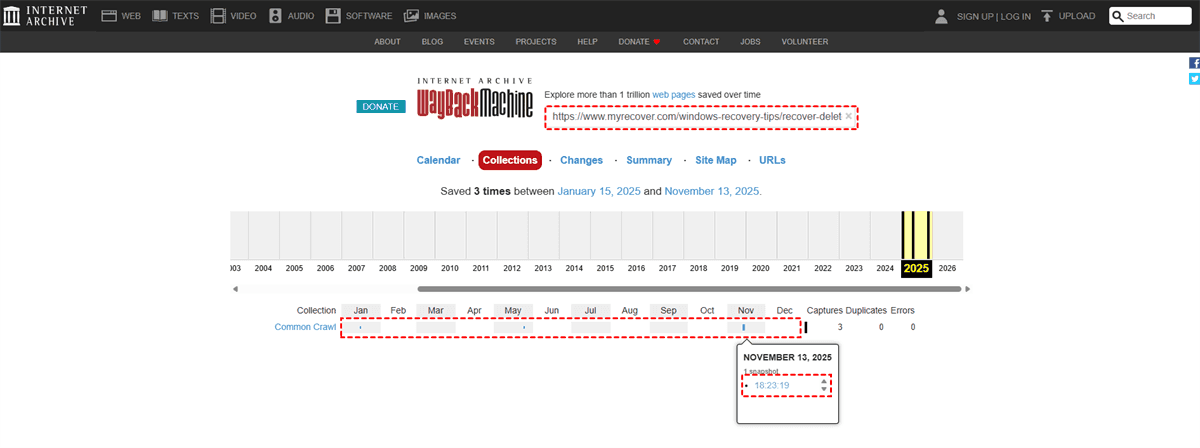Open the Texts book icon
This screenshot has height=448, width=1200.
163,16
